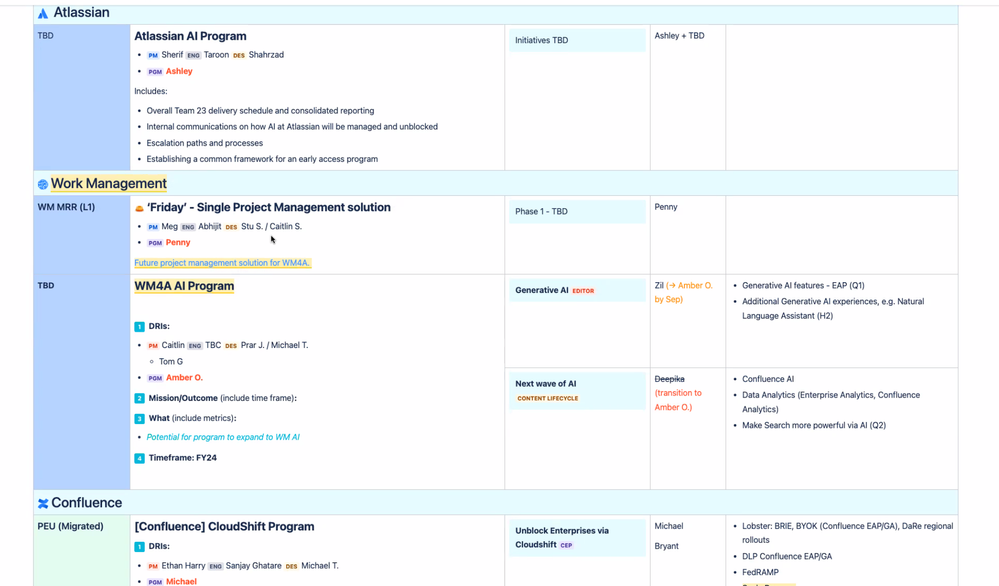Click the 'Includes:' label

[x=150, y=91]
